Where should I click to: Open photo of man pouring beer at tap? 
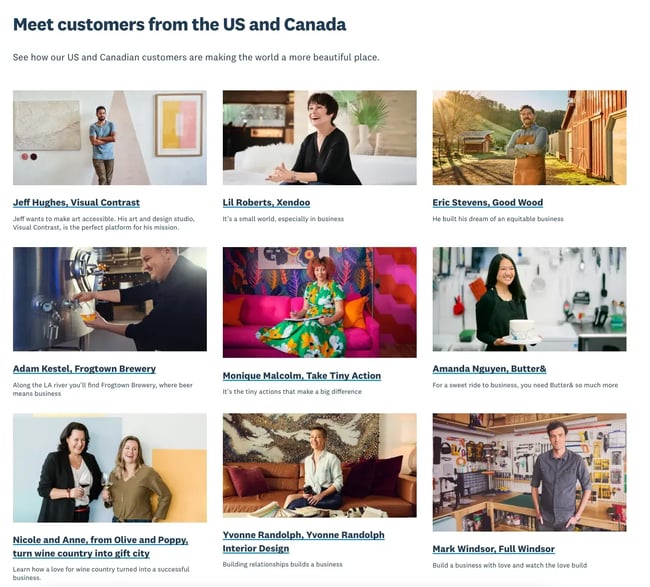[x=110, y=299]
